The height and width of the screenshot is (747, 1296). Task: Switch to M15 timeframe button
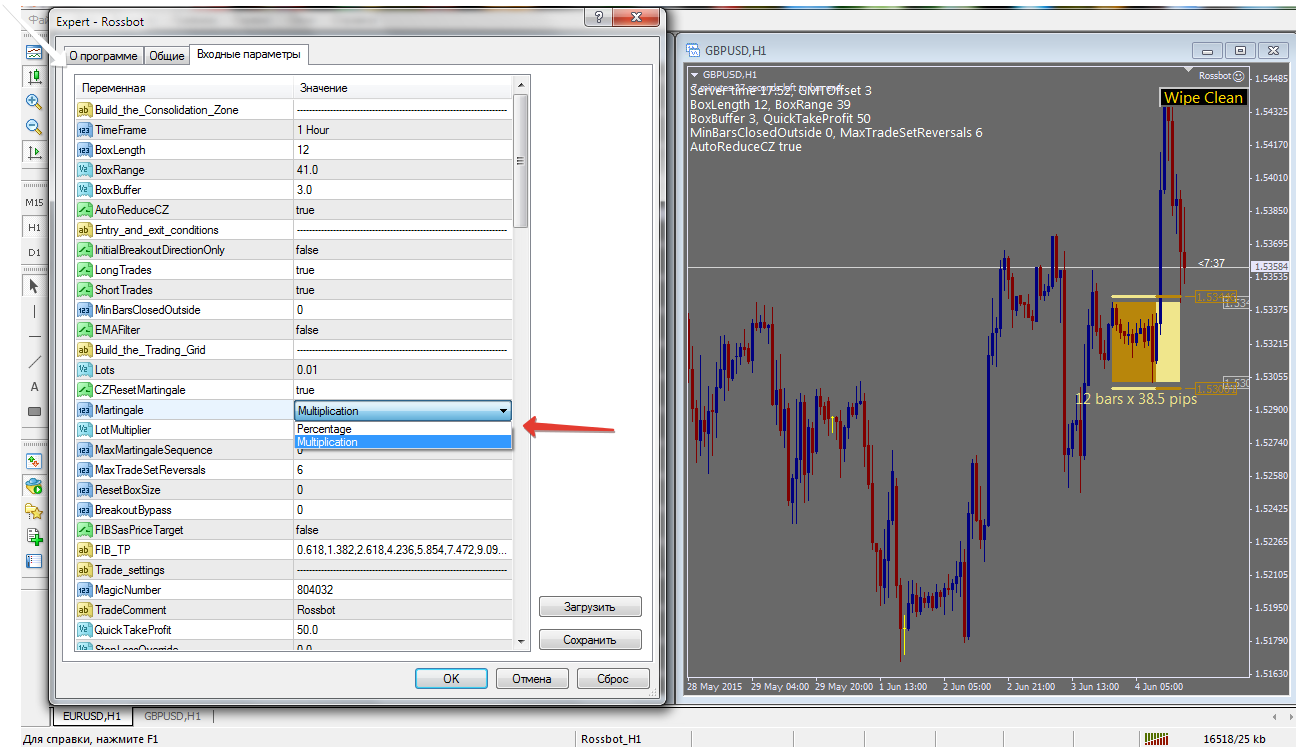pos(34,203)
